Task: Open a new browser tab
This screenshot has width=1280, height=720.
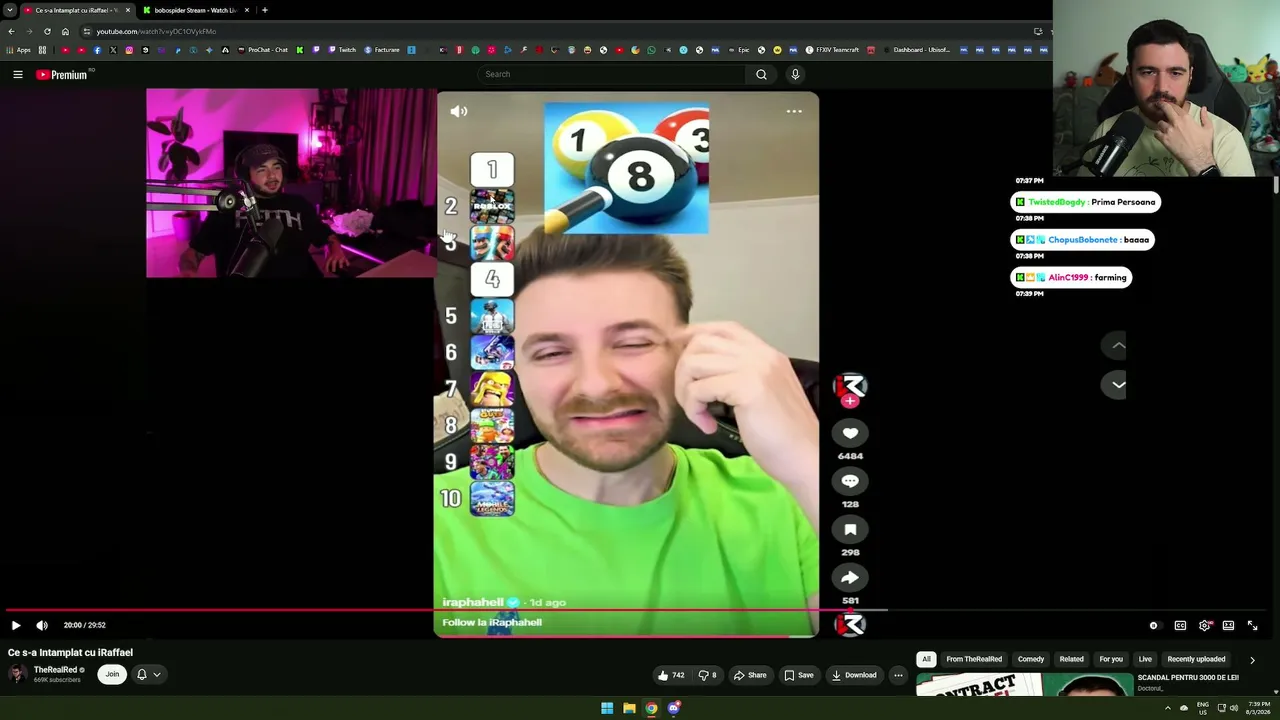Action: [x=264, y=10]
